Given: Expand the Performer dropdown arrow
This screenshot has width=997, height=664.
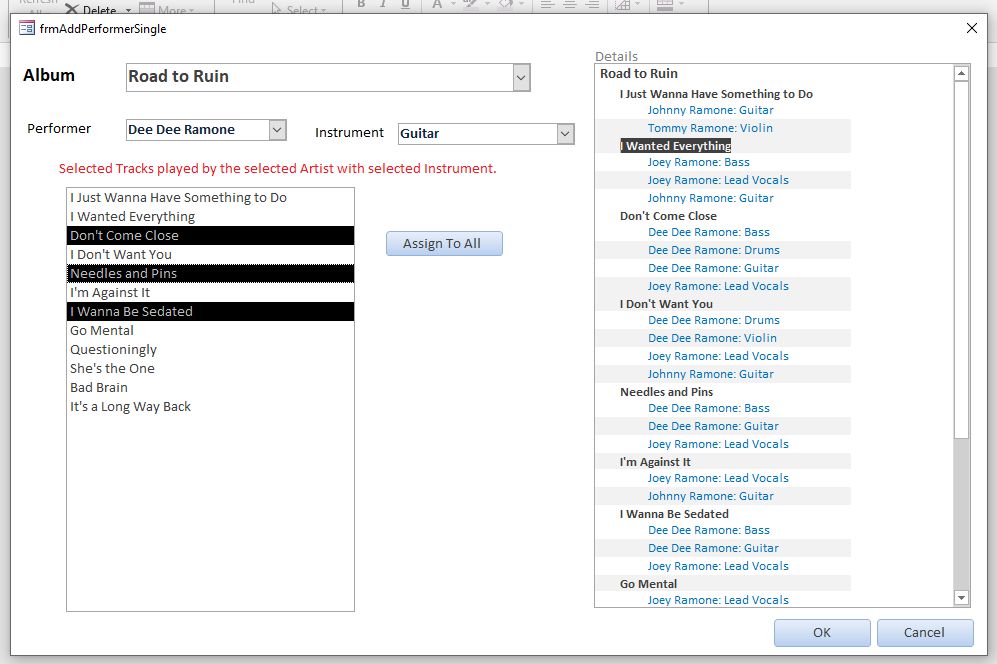Looking at the screenshot, I should tap(277, 130).
